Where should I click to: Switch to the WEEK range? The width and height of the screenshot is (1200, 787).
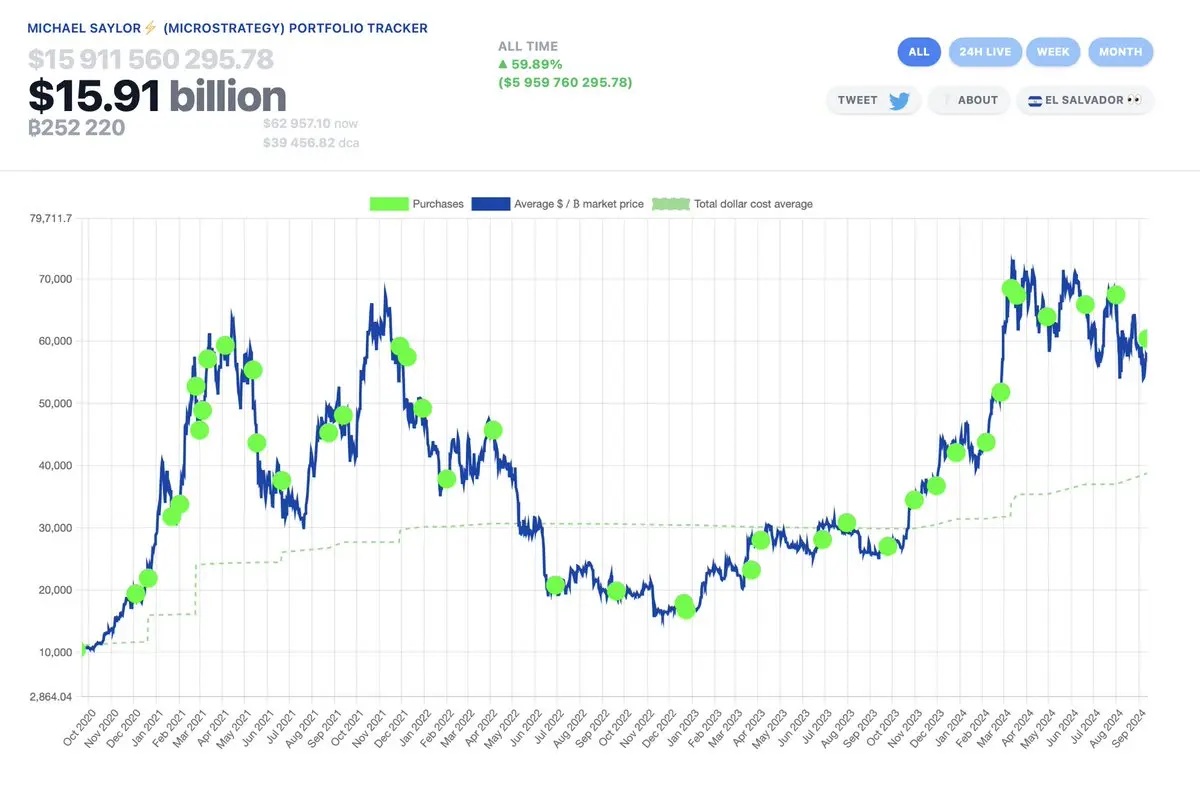[1053, 52]
